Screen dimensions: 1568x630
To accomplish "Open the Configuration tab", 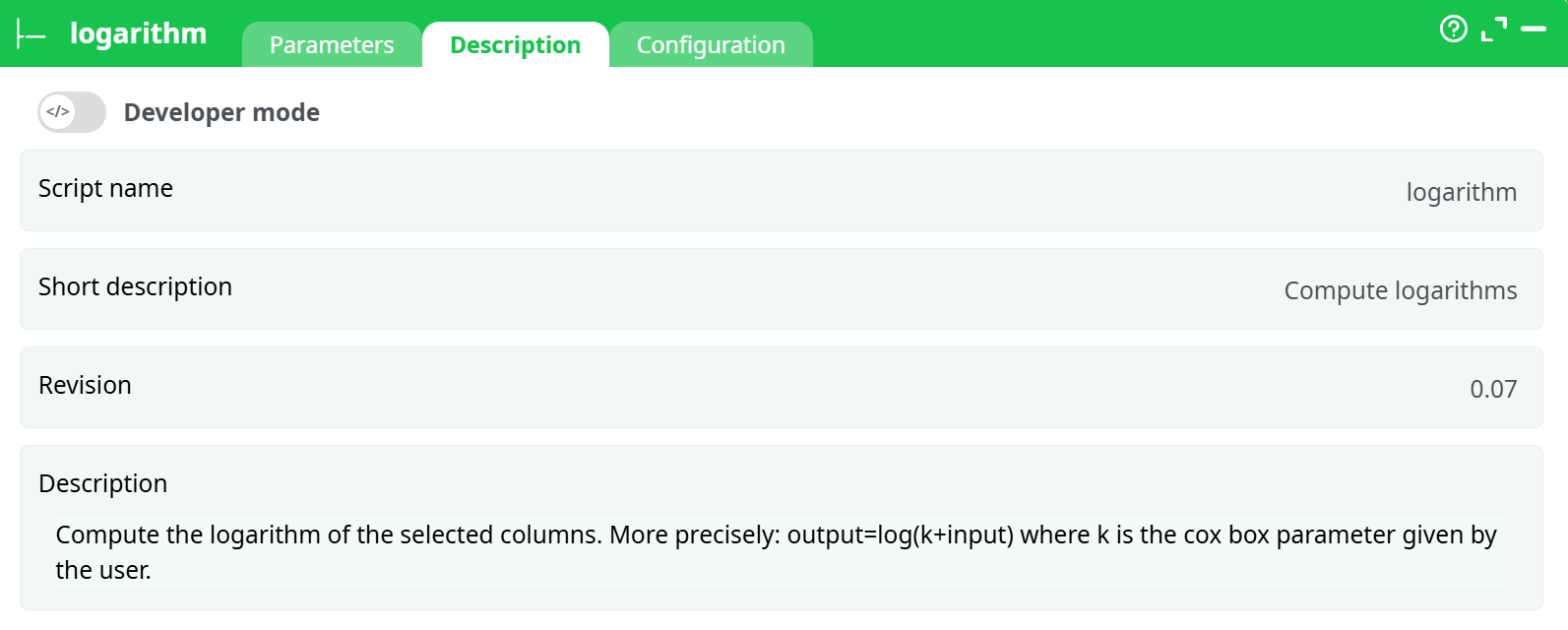I will coord(711,44).
